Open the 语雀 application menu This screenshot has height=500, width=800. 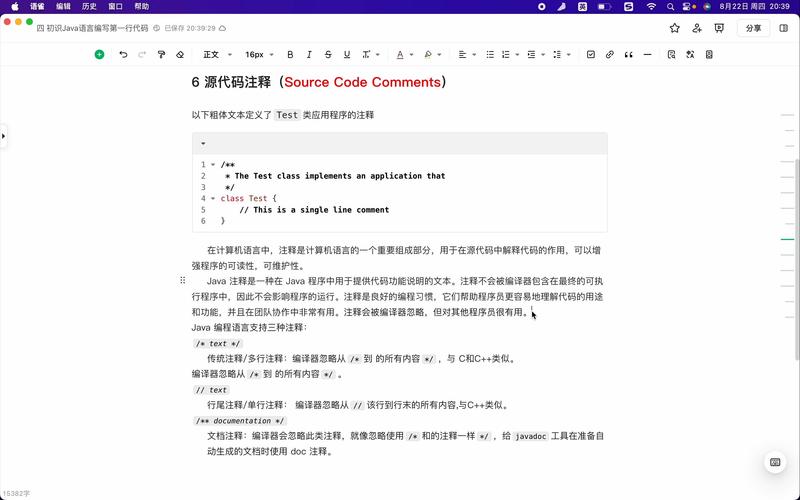pos(37,7)
